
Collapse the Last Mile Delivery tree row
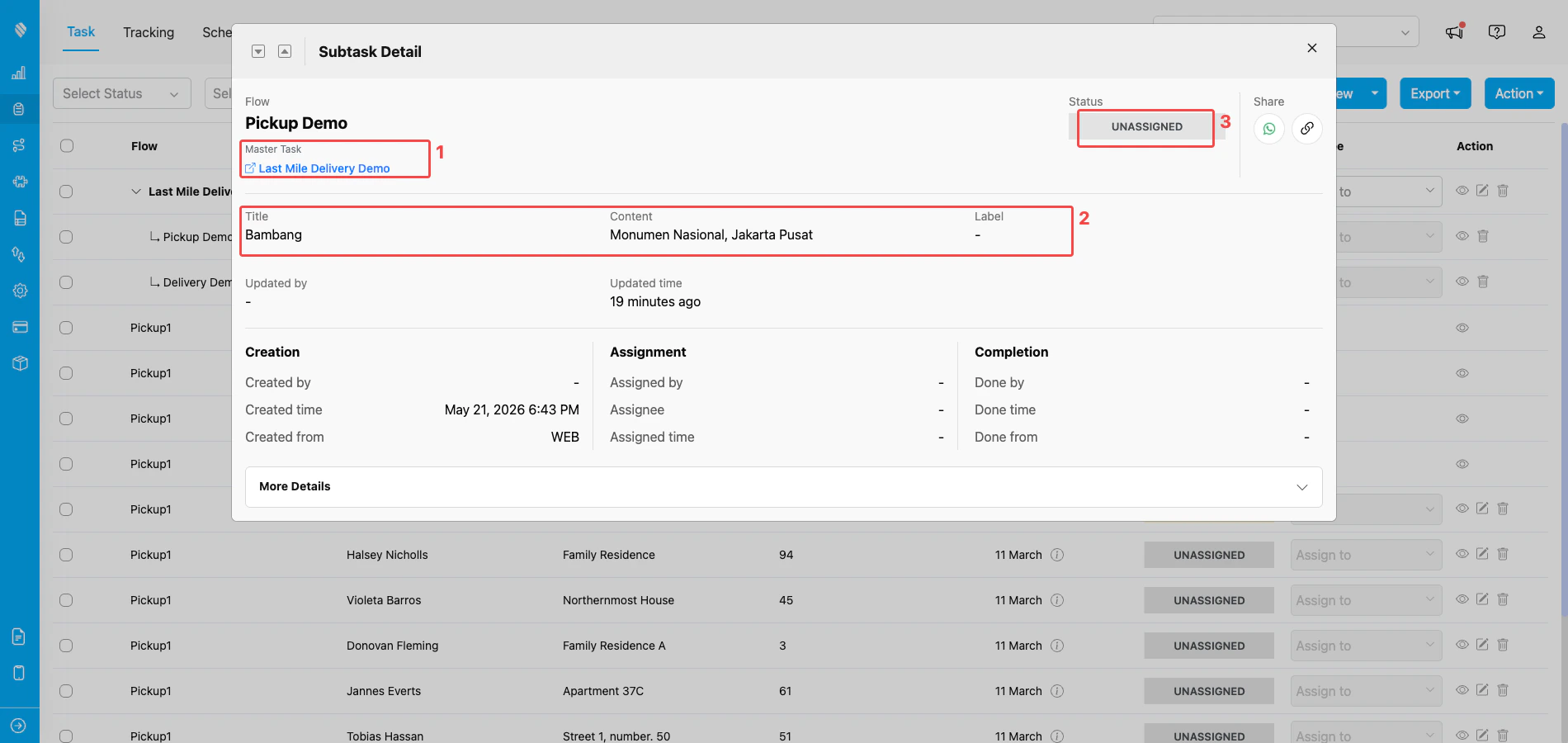136,192
